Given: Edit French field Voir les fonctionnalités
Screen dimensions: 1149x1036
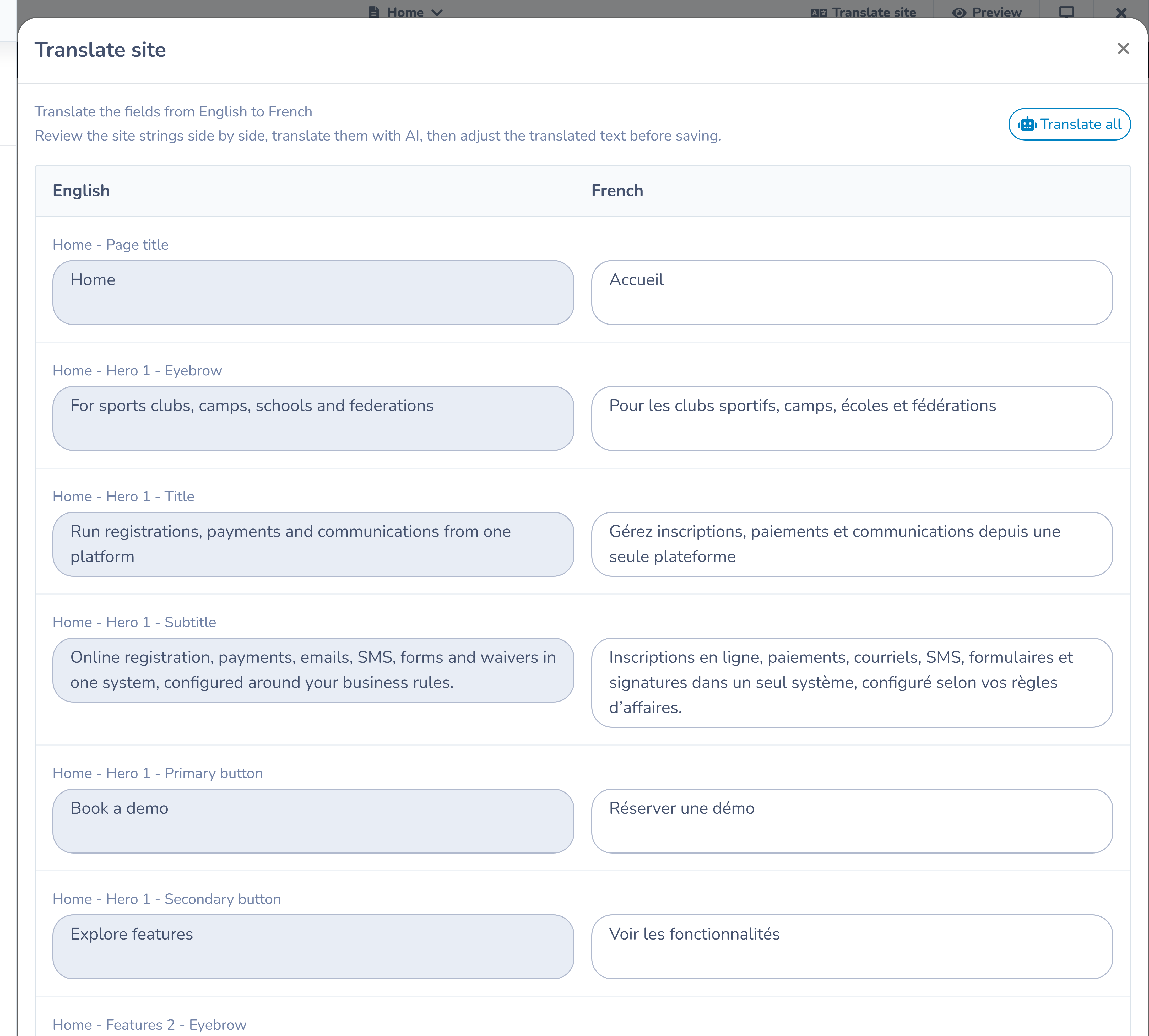Looking at the screenshot, I should [852, 947].
